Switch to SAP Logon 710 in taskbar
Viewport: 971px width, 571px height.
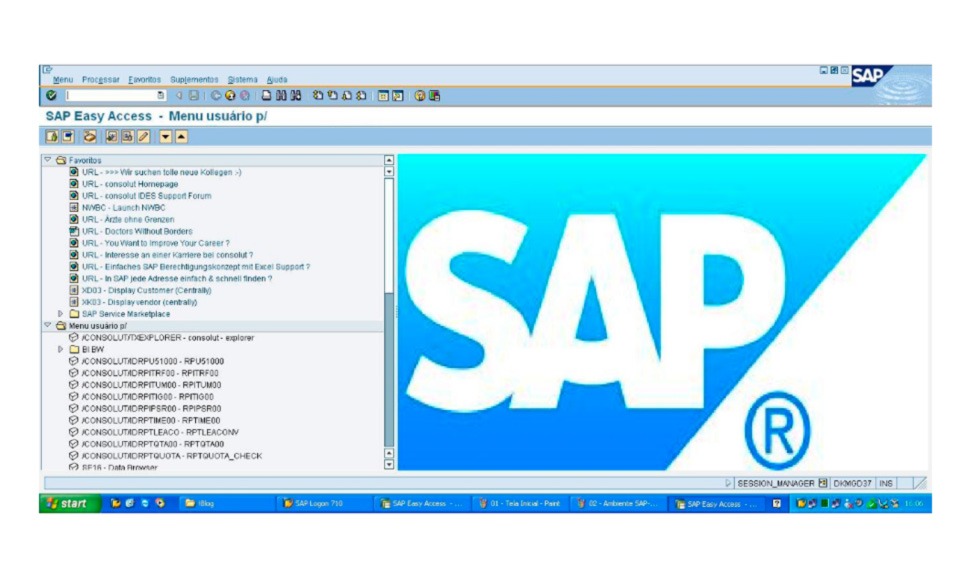click(323, 503)
